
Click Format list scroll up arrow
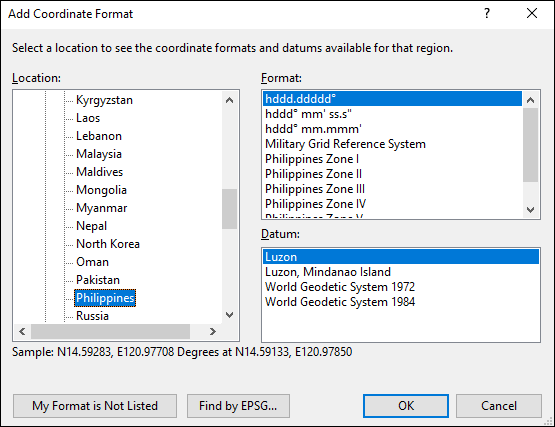point(530,100)
